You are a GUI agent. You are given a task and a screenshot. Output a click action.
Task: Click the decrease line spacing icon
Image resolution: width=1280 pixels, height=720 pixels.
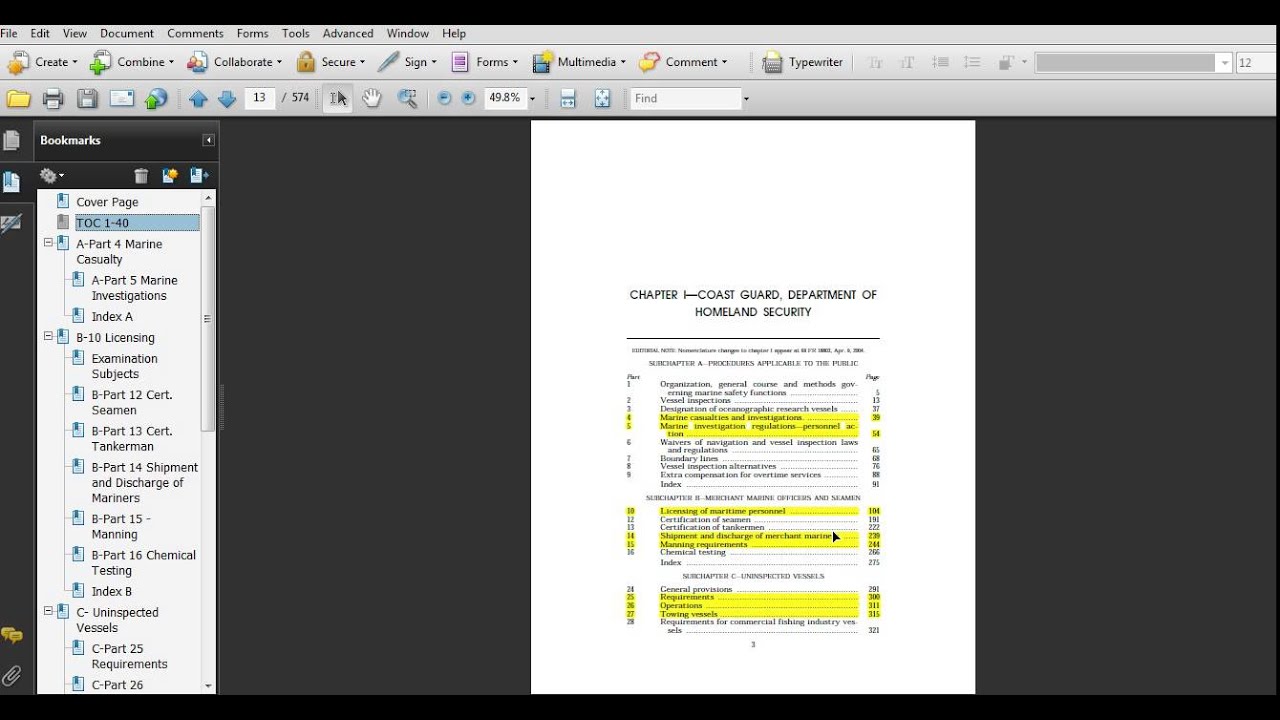tap(940, 62)
